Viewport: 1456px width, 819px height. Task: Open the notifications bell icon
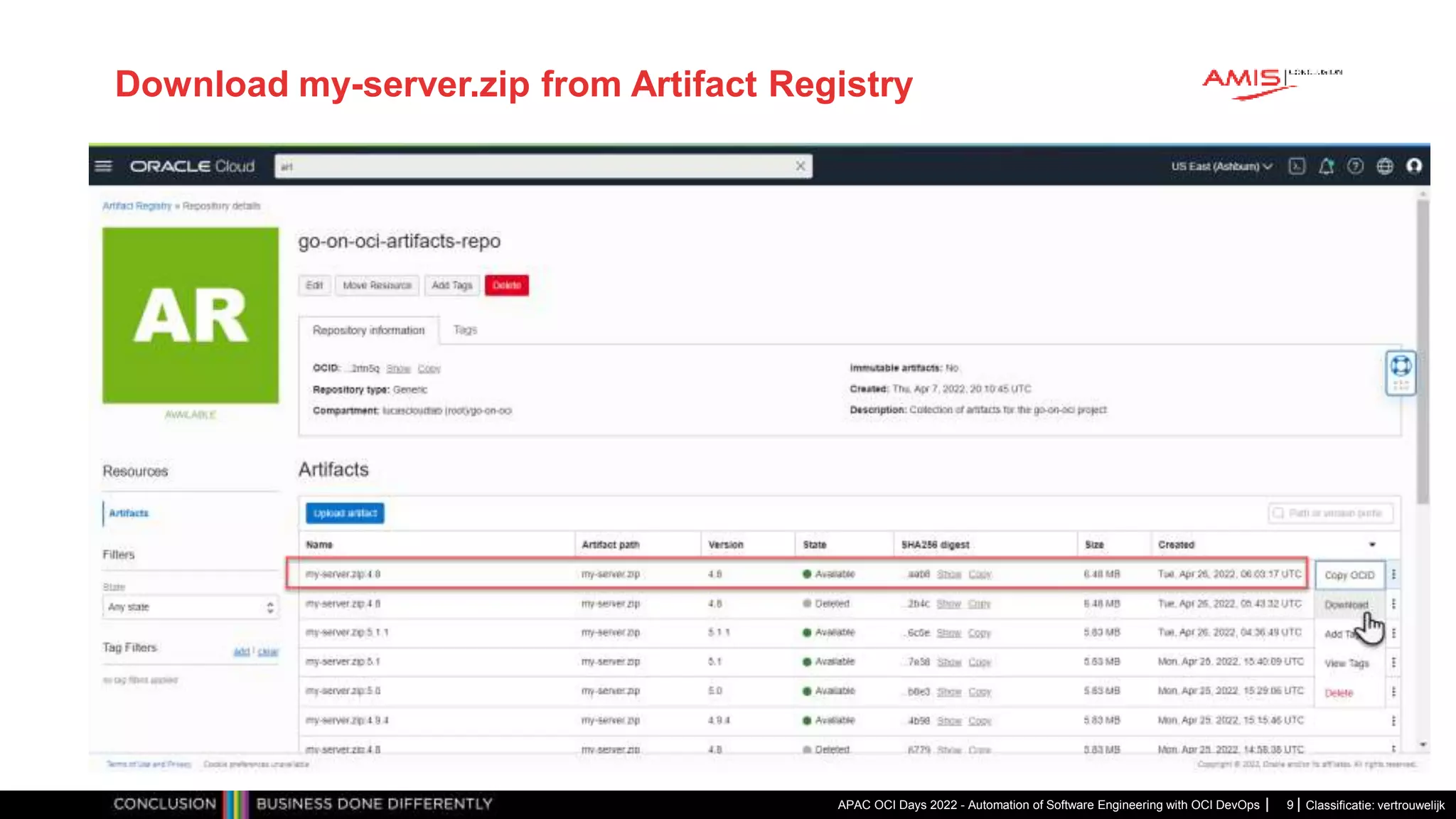click(x=1326, y=166)
